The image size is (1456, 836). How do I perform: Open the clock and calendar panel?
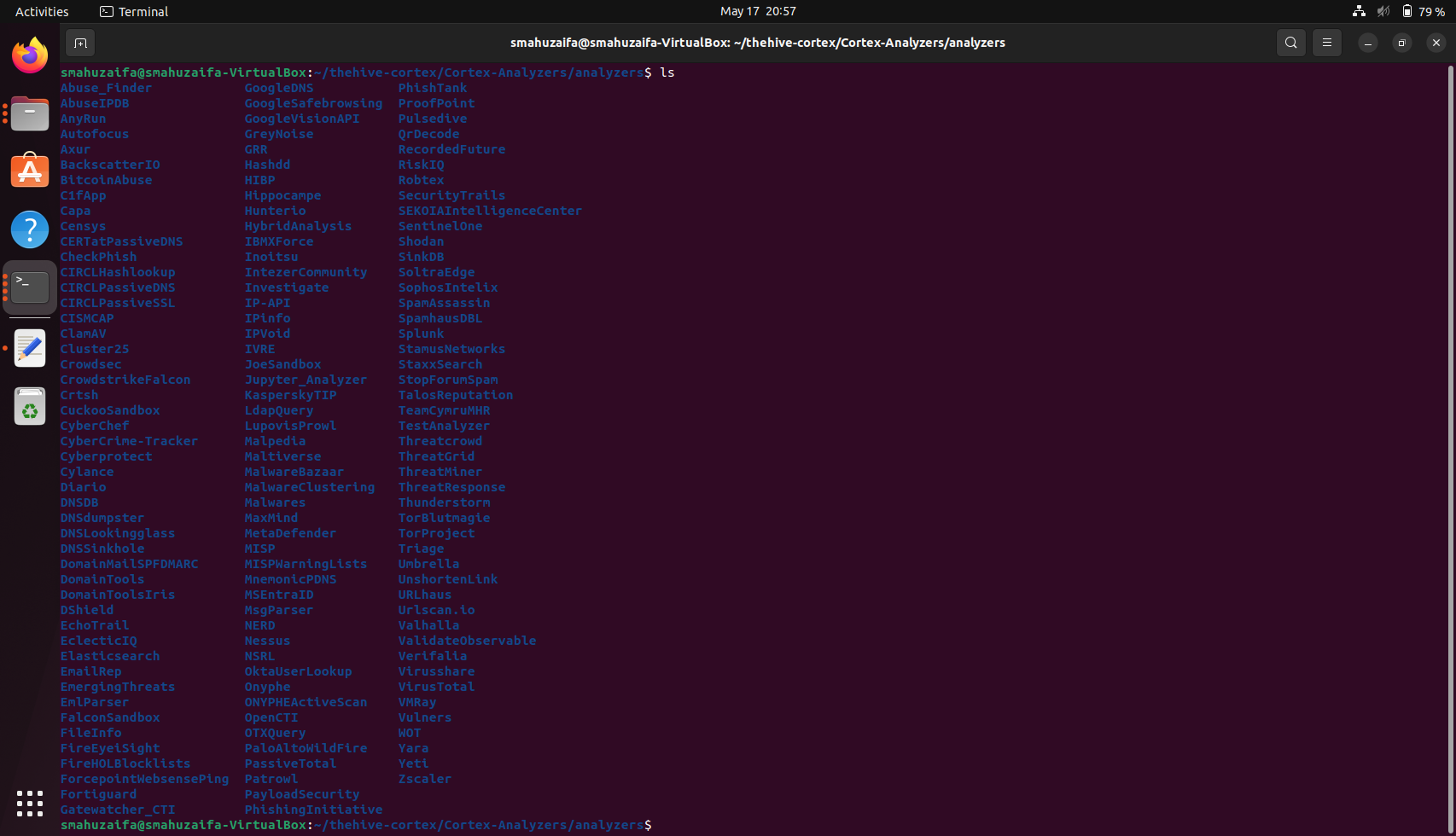pyautogui.click(x=758, y=11)
